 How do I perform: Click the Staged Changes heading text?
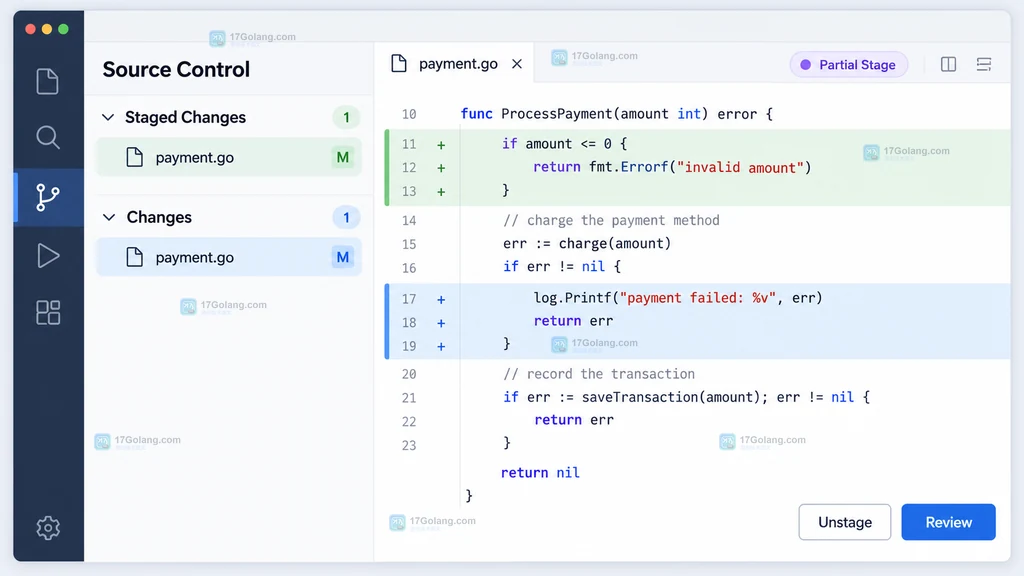(x=185, y=118)
